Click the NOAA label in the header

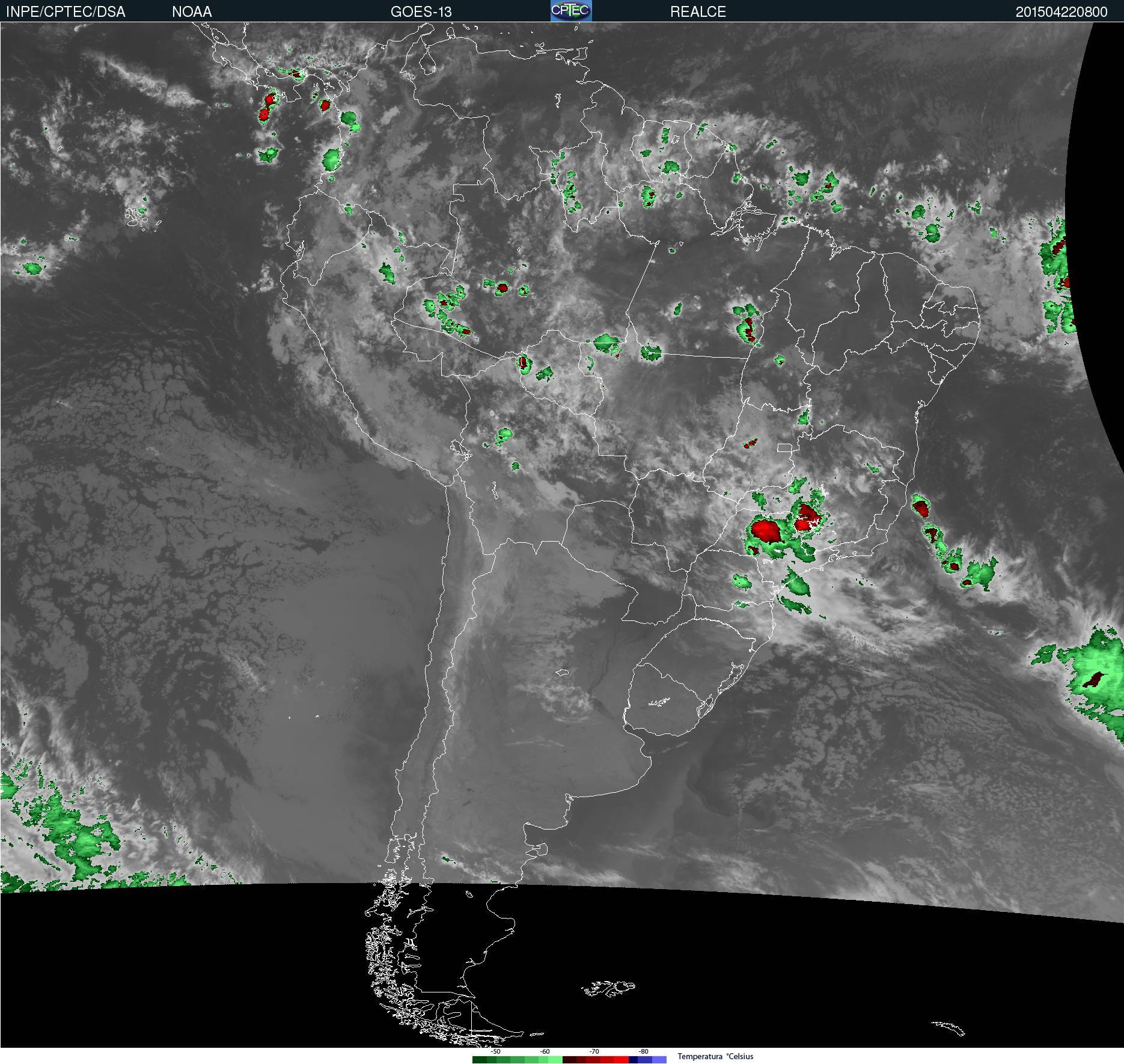(x=192, y=11)
